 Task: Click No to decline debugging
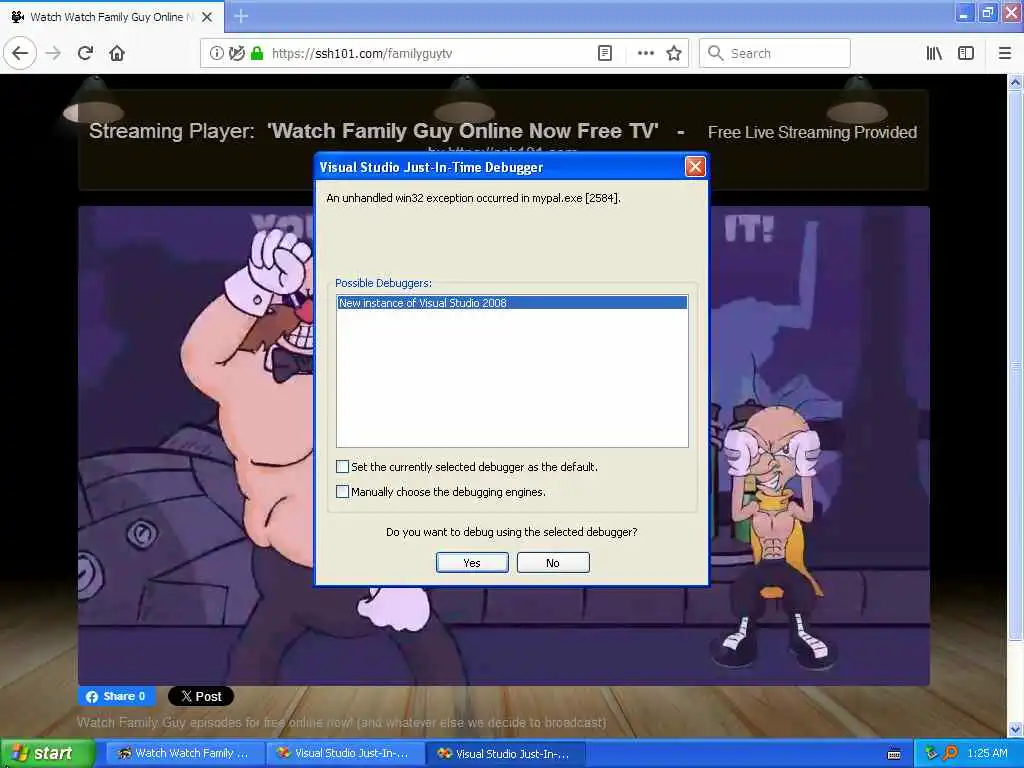click(553, 563)
